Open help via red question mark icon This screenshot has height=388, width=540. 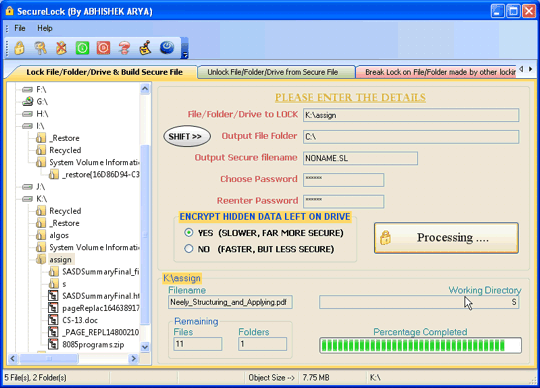pos(124,48)
